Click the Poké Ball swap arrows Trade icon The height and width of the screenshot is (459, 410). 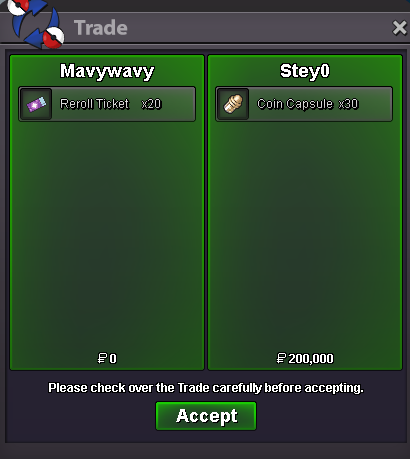[x=36, y=23]
